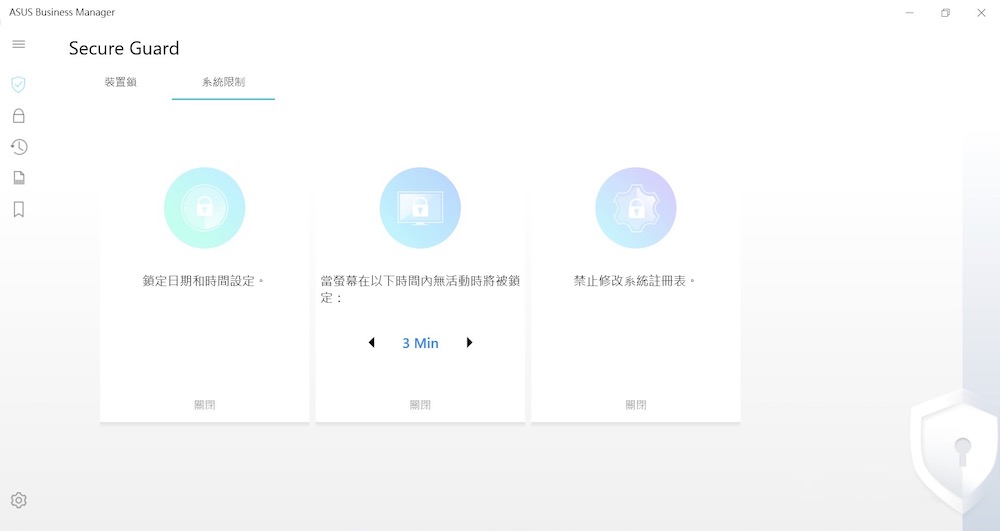Open the hamburger navigation menu
1000x531 pixels.
(18, 45)
